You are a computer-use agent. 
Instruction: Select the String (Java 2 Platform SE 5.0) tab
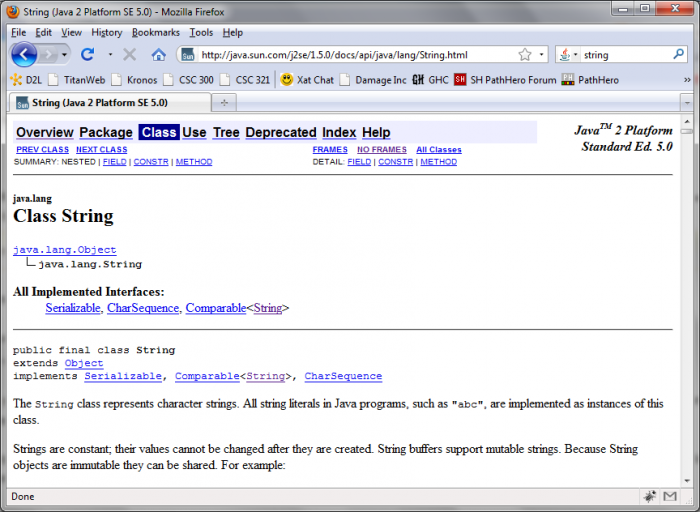pos(109,103)
